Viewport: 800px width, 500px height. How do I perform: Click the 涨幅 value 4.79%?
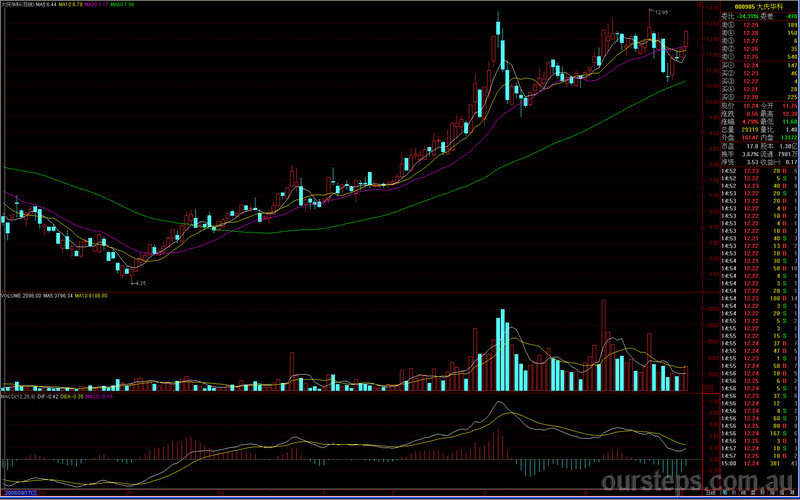tap(751, 122)
